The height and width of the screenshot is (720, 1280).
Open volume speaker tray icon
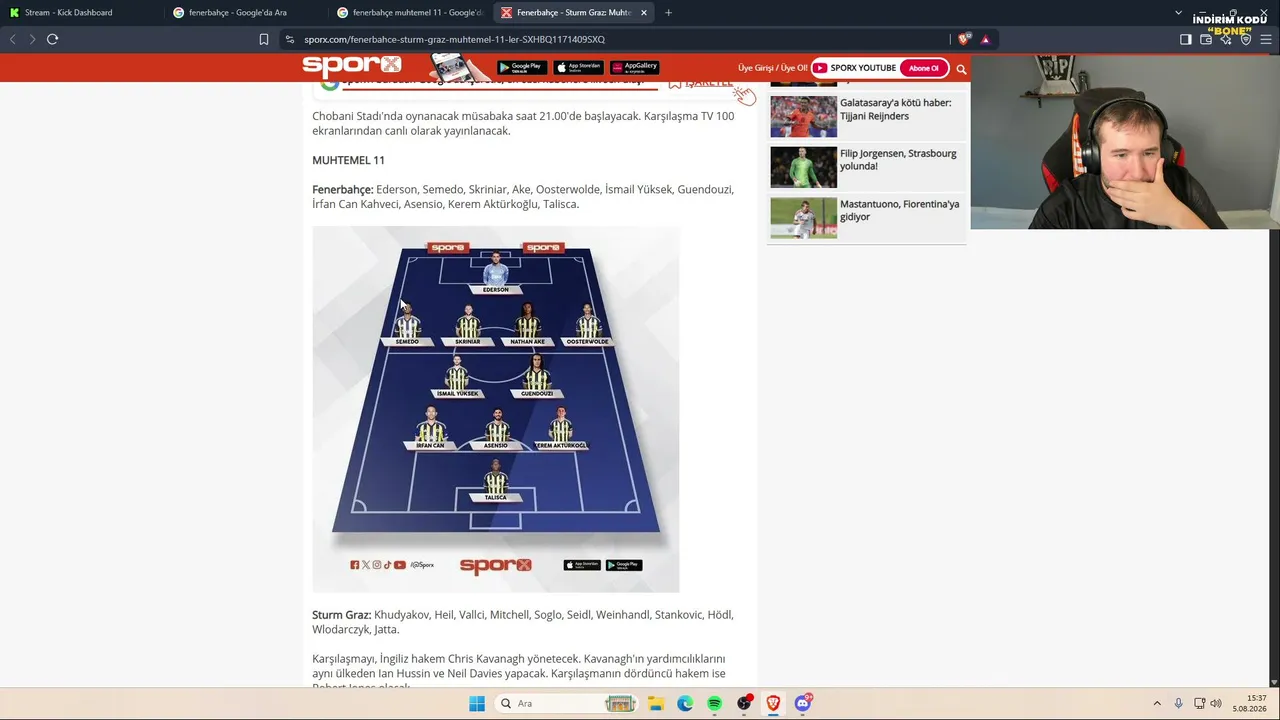click(1216, 703)
